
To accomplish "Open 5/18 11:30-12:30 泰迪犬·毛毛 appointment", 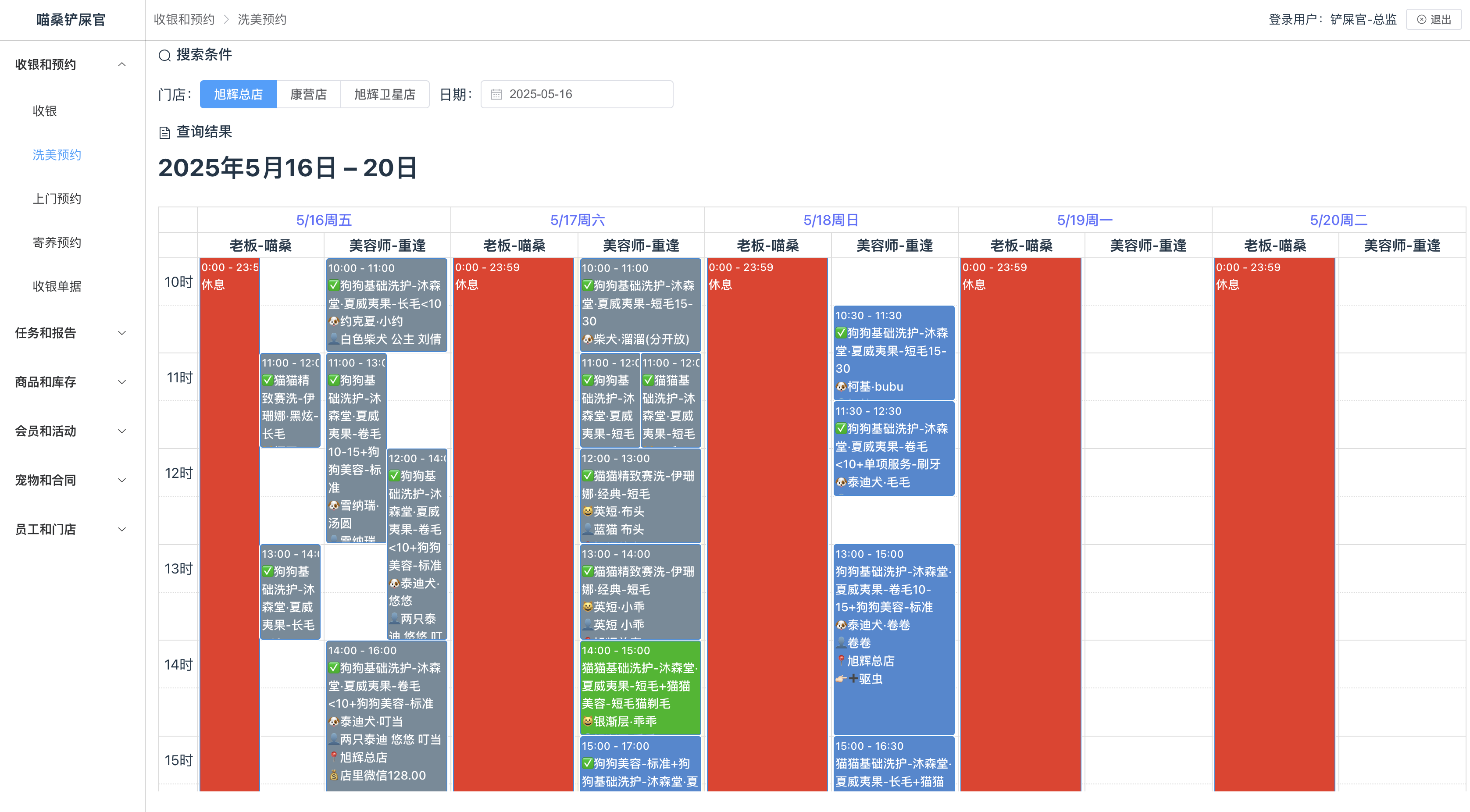I will click(894, 449).
